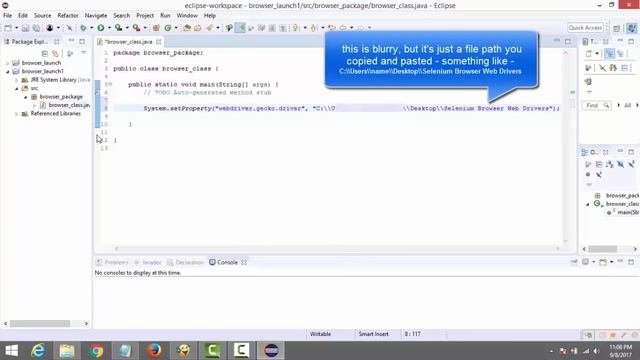Image resolution: width=640 pixels, height=360 pixels.
Task: Click the Run with Coverage icon
Action: [x=118, y=28]
